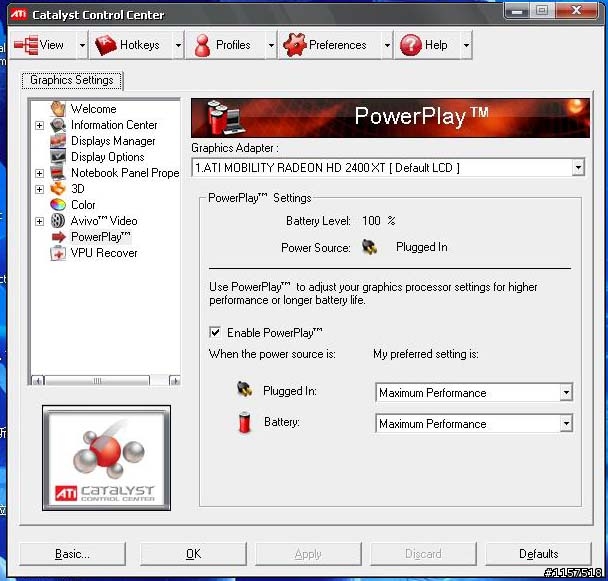Click the Notebook Panel Properties icon
608x581 pixels.
[58, 173]
